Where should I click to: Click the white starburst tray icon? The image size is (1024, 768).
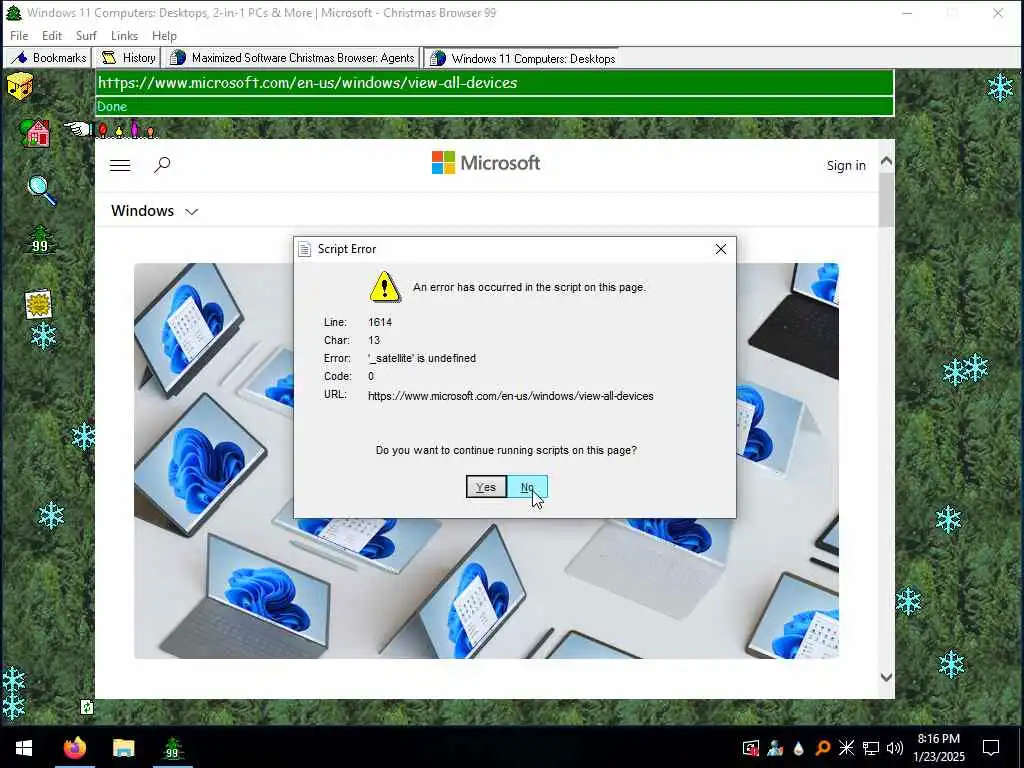[x=846, y=748]
